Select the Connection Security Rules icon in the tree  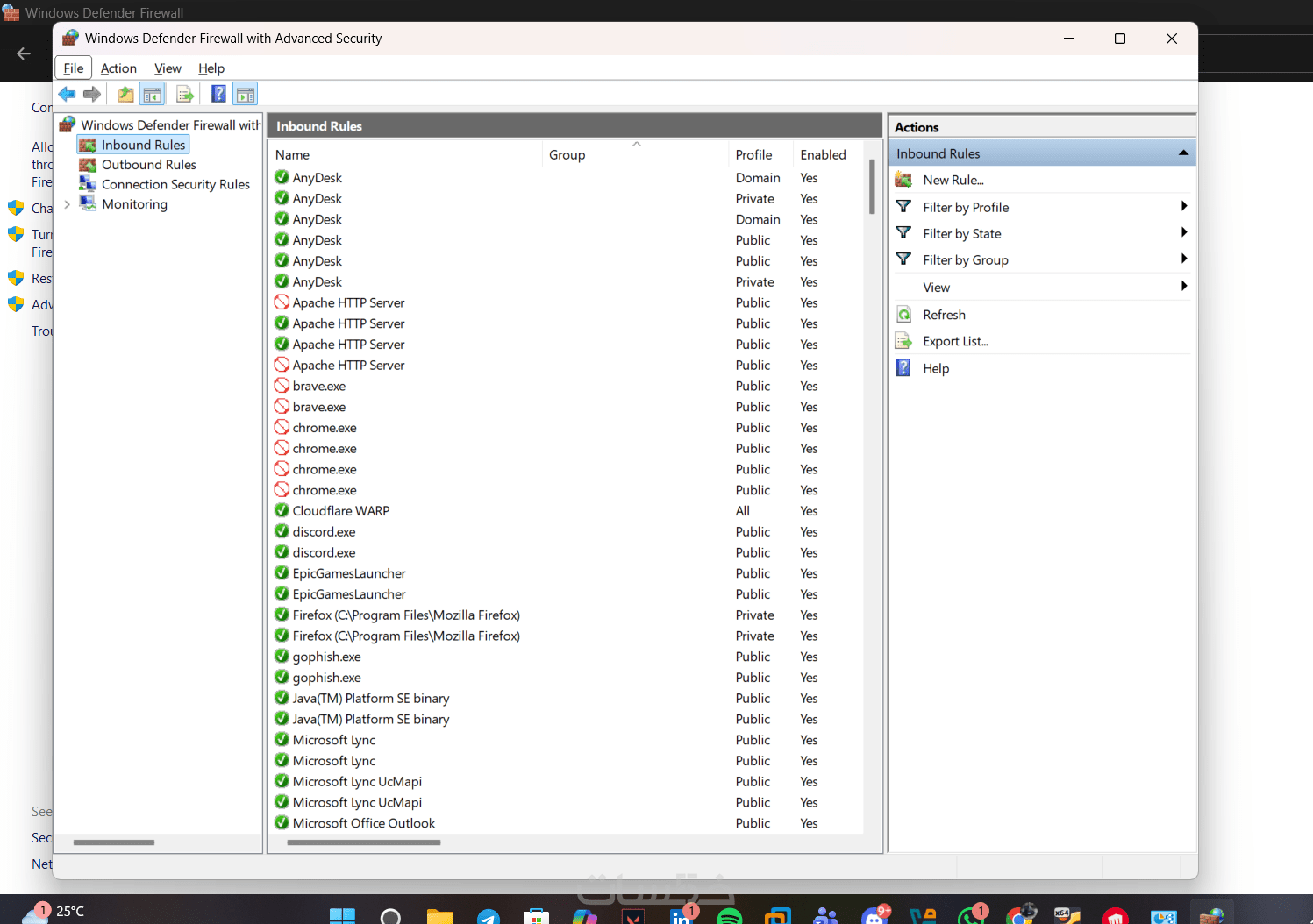[88, 184]
